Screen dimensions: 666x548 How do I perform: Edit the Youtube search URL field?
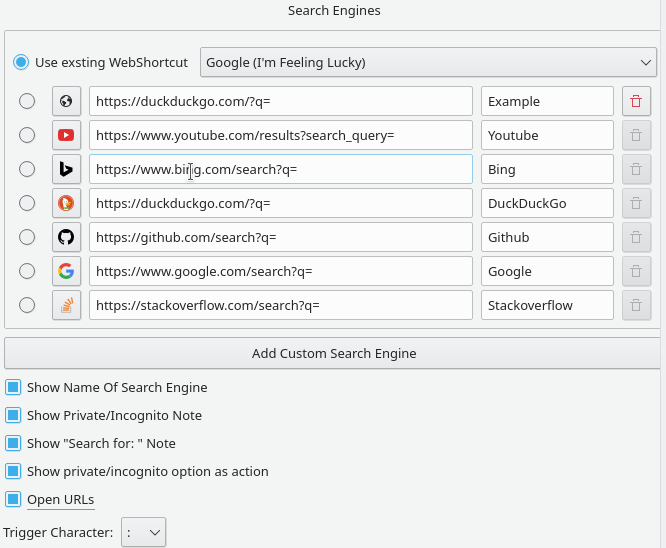pyautogui.click(x=281, y=135)
